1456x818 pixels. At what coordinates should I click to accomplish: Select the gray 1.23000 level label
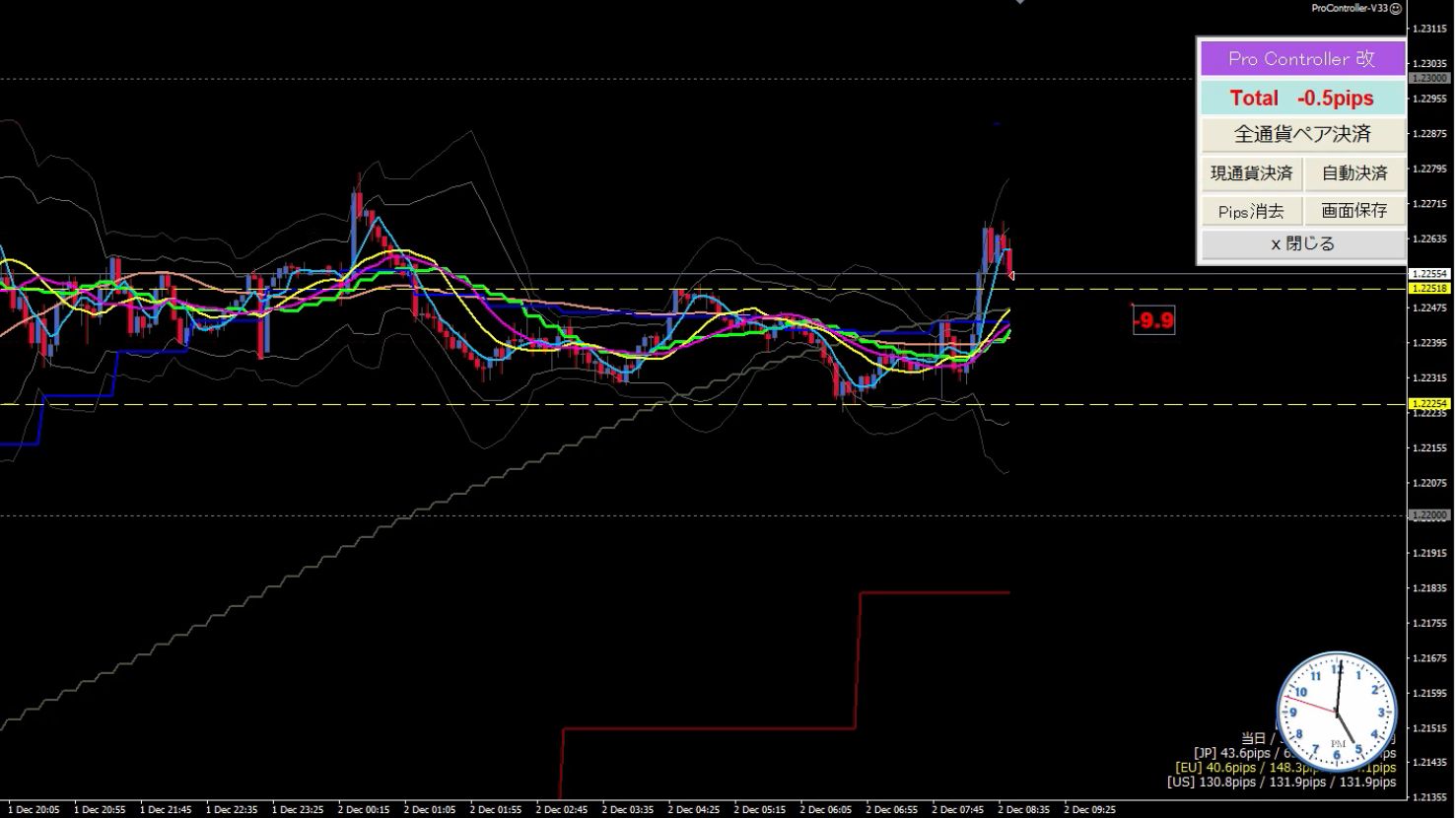point(1429,78)
